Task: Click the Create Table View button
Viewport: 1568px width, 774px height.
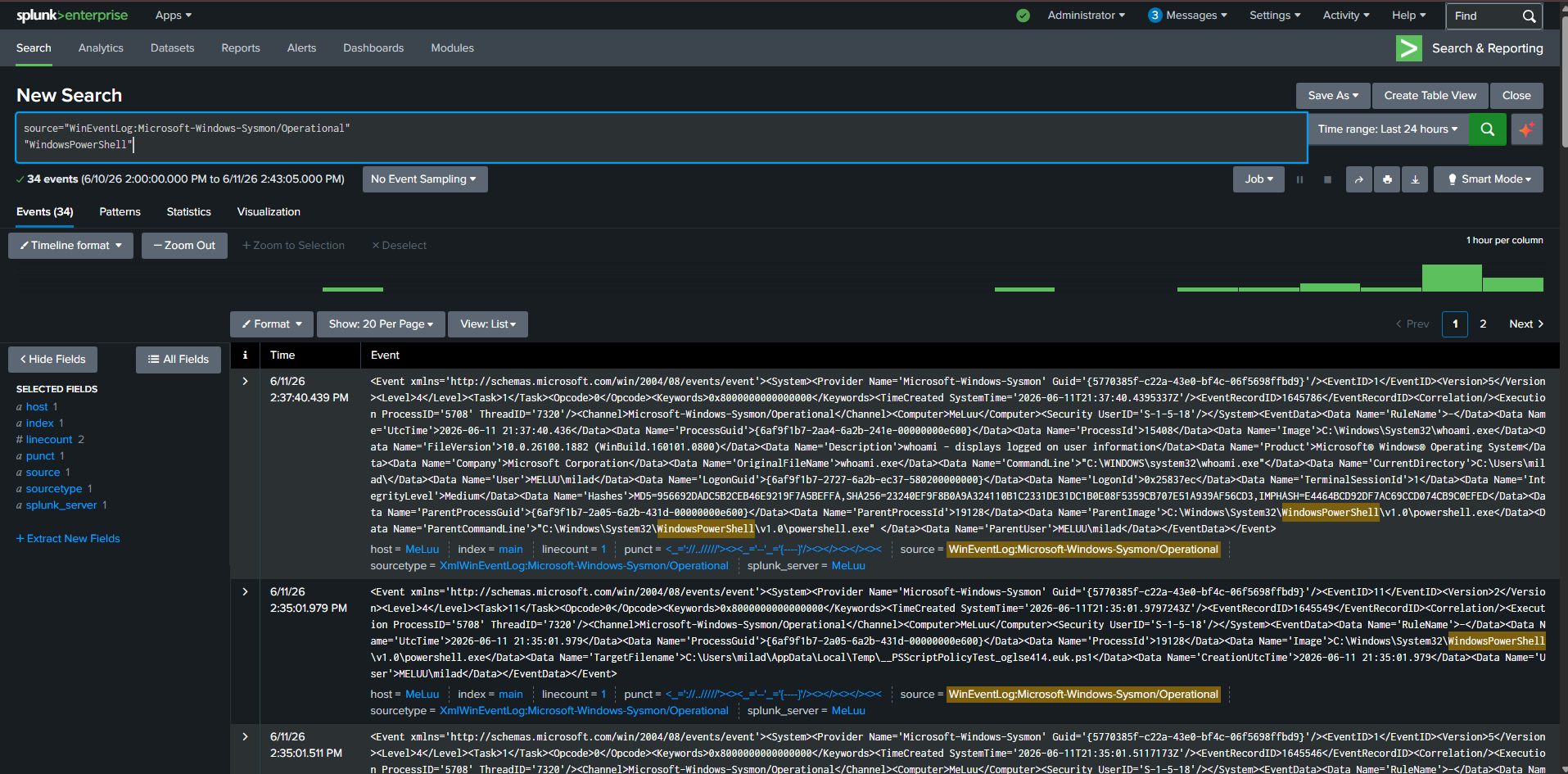Action: 1430,96
